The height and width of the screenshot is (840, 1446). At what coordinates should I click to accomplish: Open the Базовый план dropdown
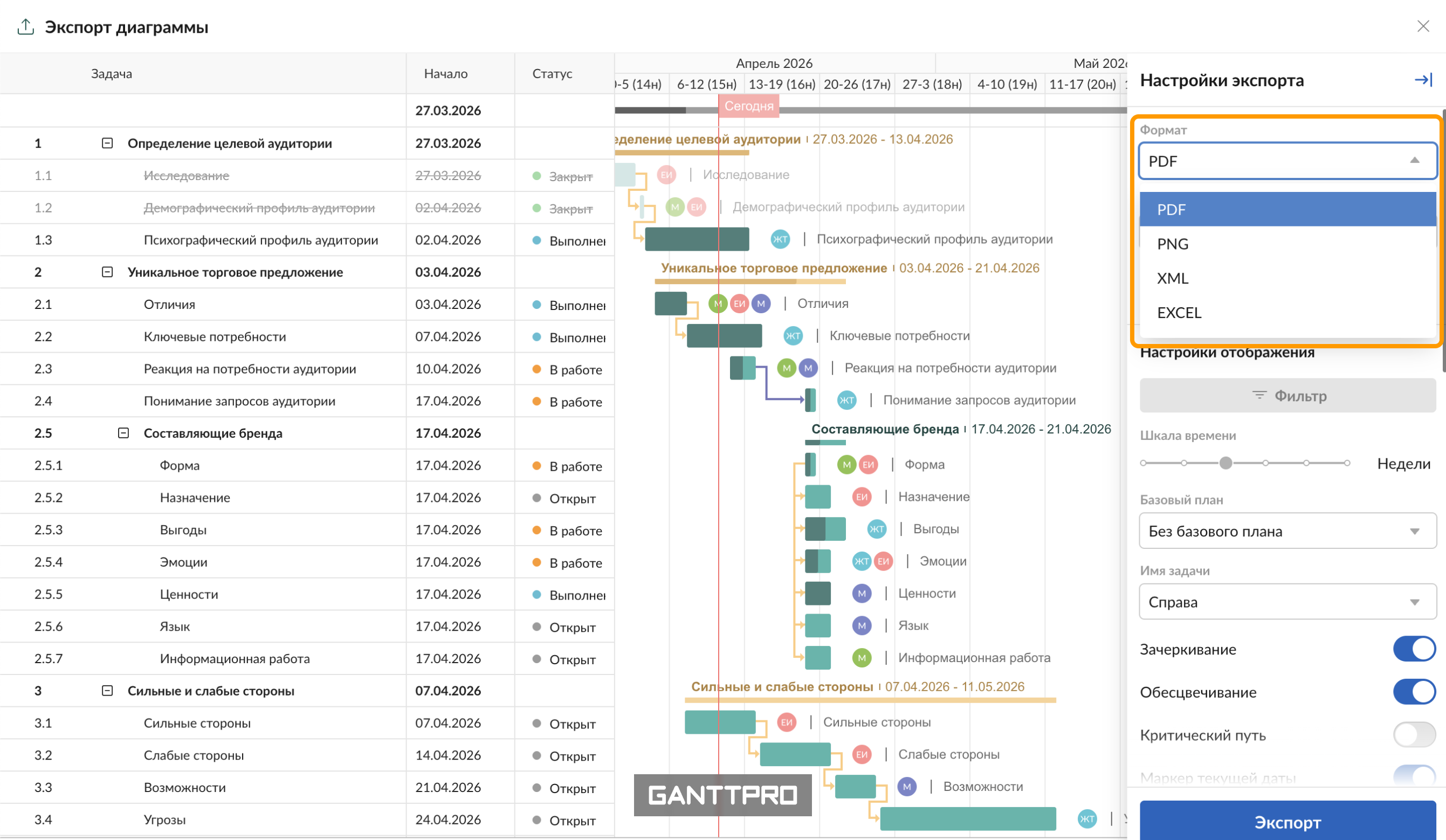[x=1287, y=531]
